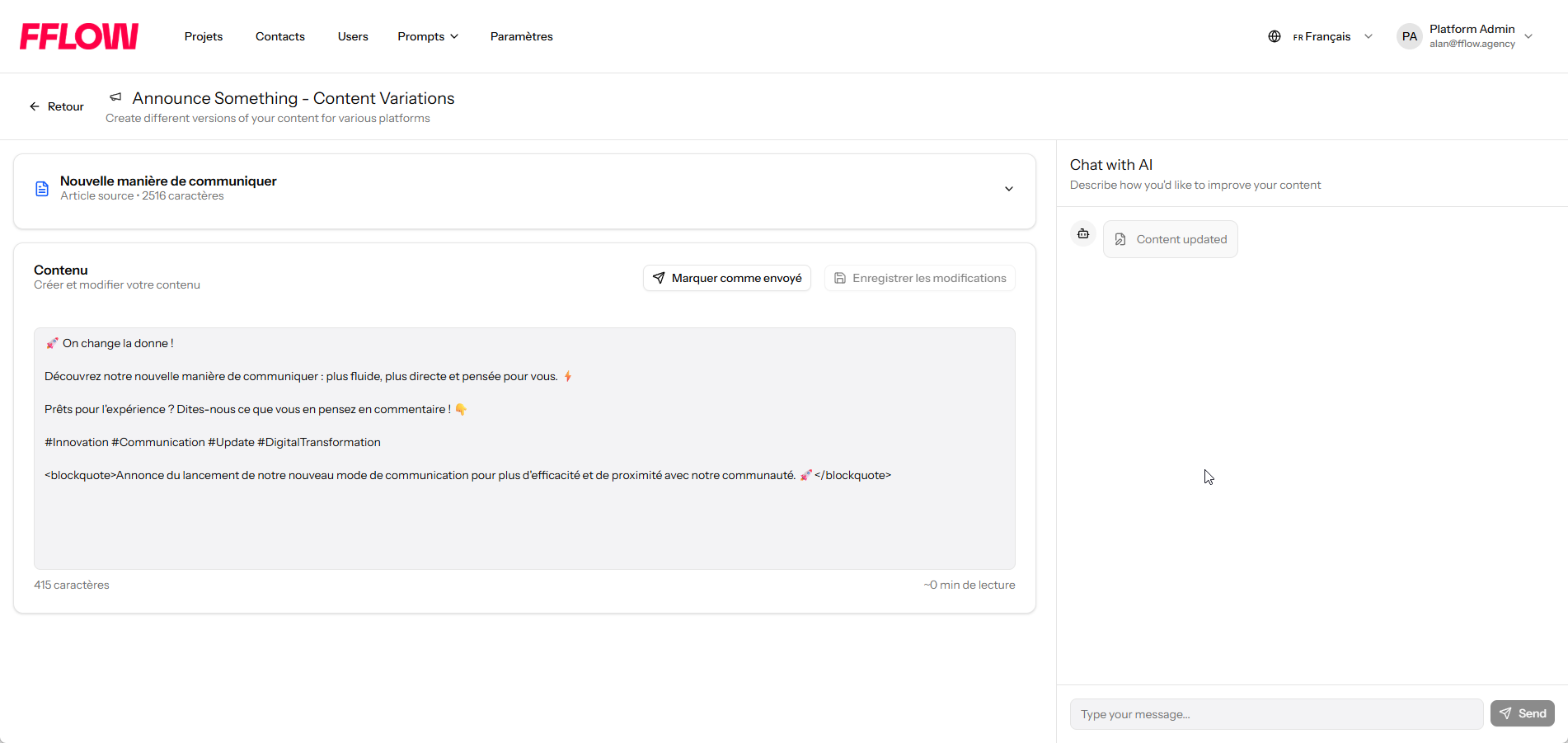The width and height of the screenshot is (1568, 743).
Task: Click the Announce Something - Content Variations title
Action: pyautogui.click(x=293, y=98)
